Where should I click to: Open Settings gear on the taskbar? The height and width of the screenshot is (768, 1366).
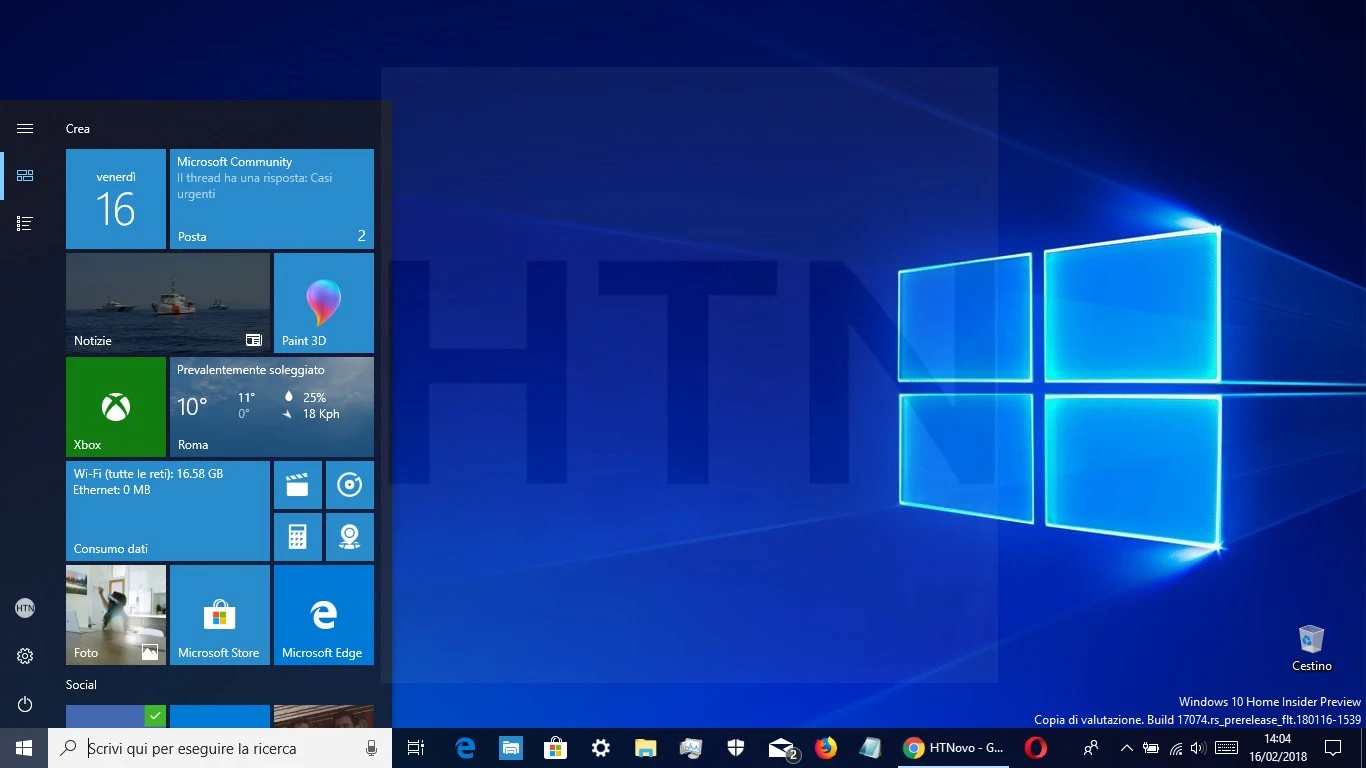(601, 748)
